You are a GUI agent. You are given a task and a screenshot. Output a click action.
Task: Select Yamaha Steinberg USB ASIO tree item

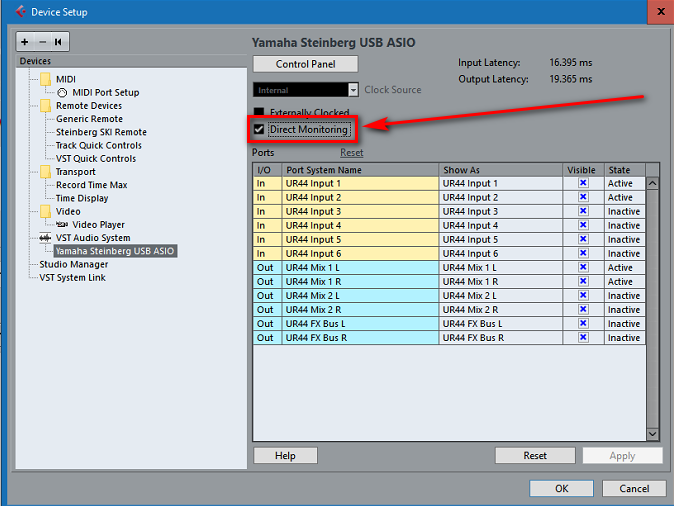coord(115,251)
